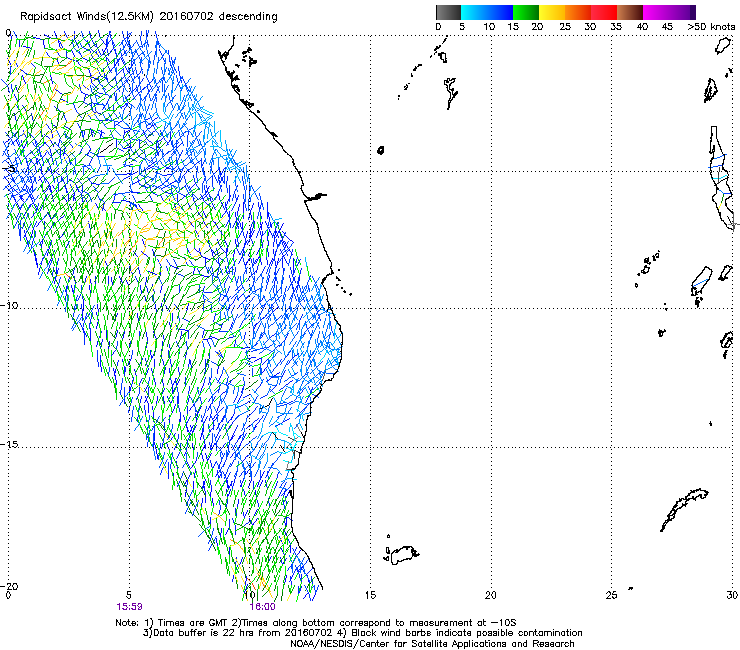This screenshot has width=740, height=650.
Task: Click the -10 latitude axis label
Action: point(10,305)
